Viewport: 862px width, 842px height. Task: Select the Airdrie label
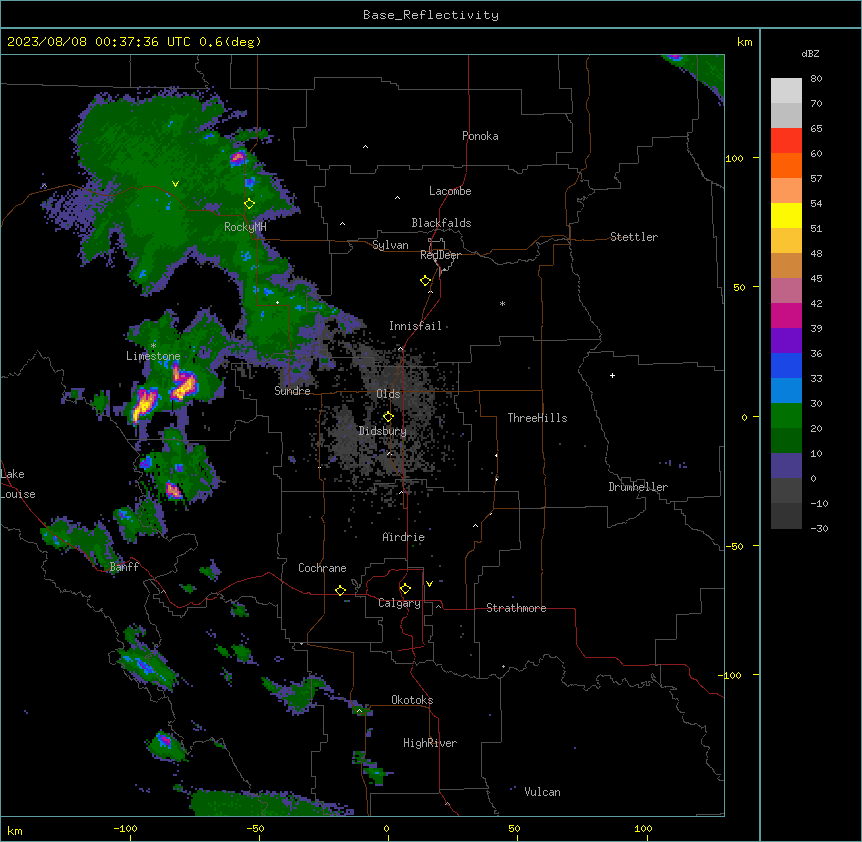coord(404,537)
